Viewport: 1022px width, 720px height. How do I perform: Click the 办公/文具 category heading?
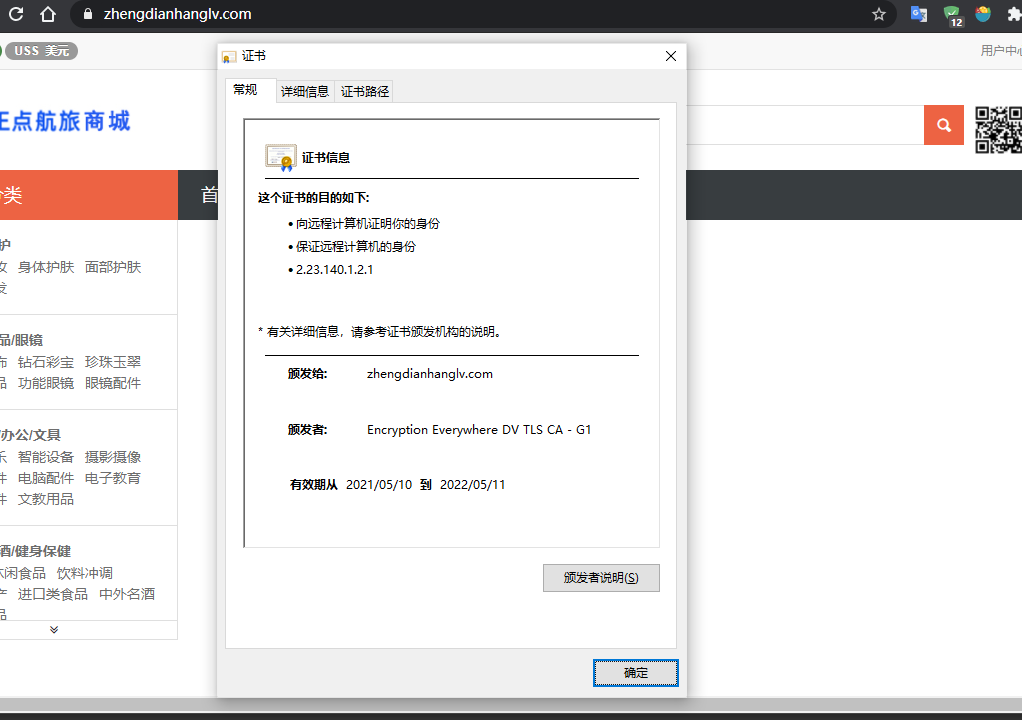pyautogui.click(x=30, y=435)
